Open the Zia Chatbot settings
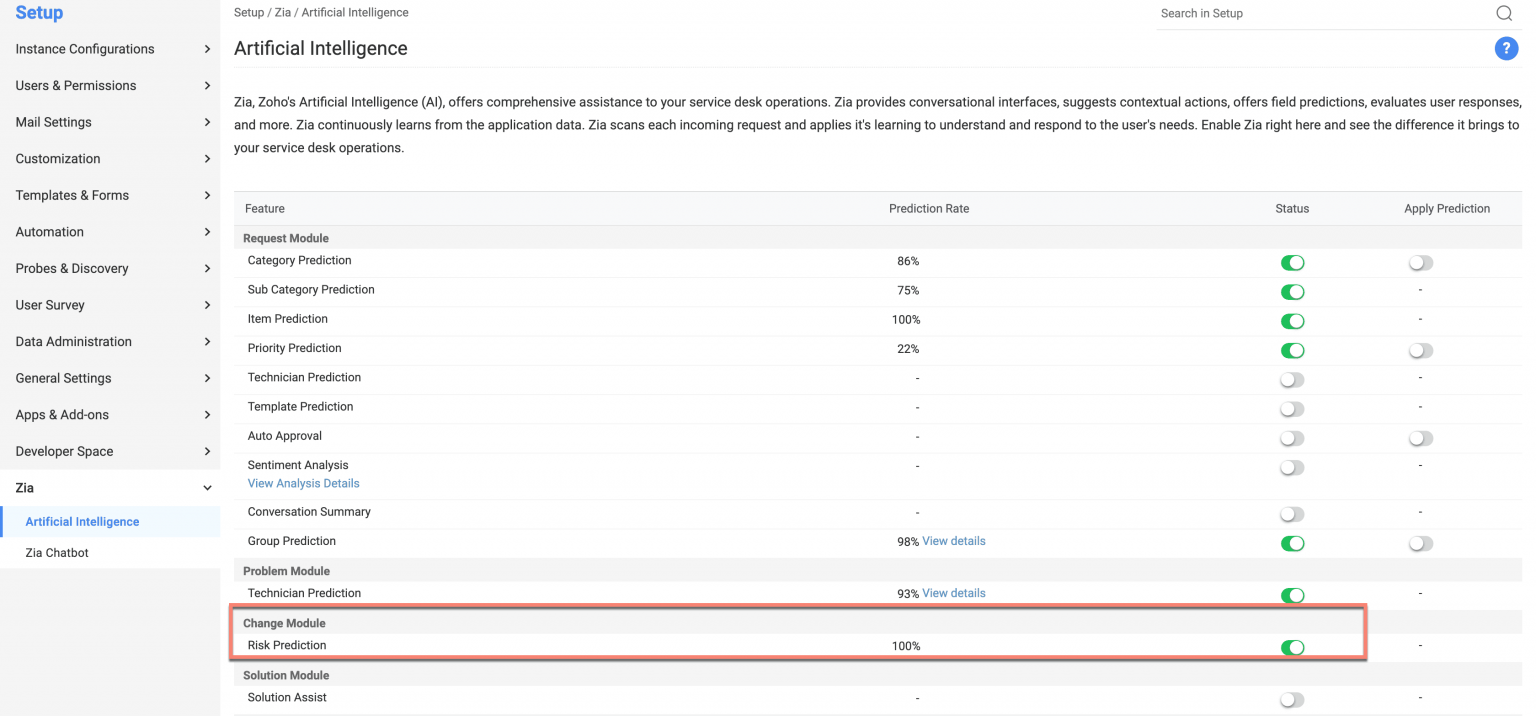The height and width of the screenshot is (716, 1536). click(x=57, y=552)
